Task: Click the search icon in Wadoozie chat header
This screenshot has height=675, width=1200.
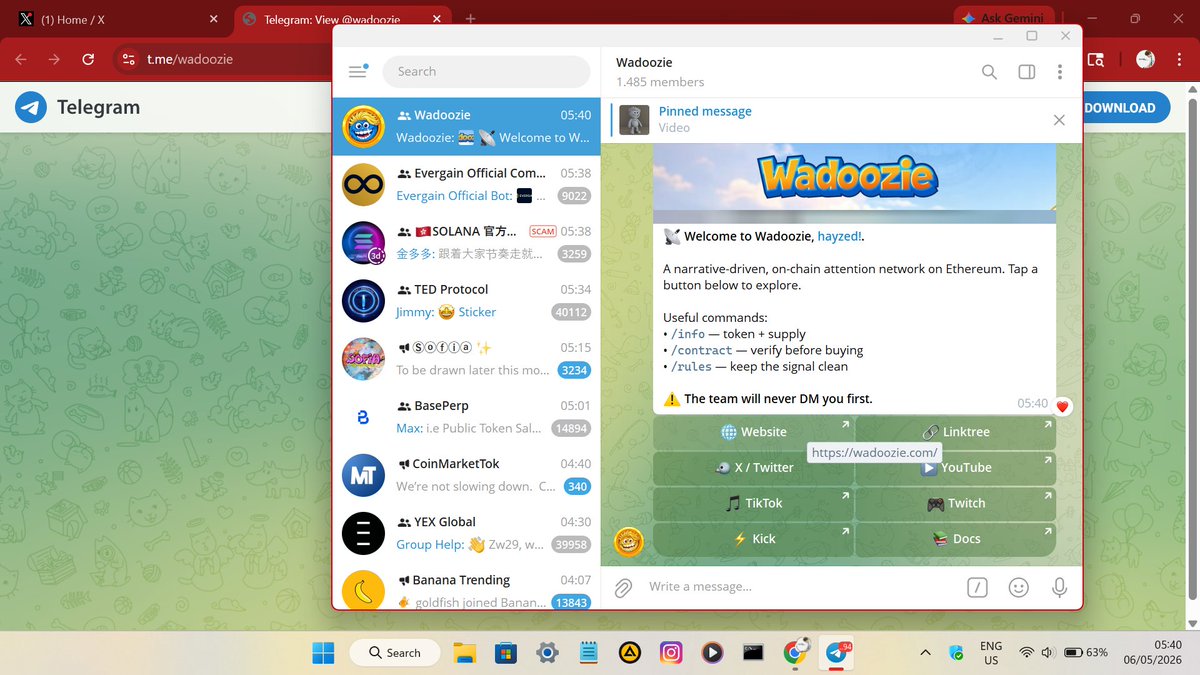Action: [989, 72]
